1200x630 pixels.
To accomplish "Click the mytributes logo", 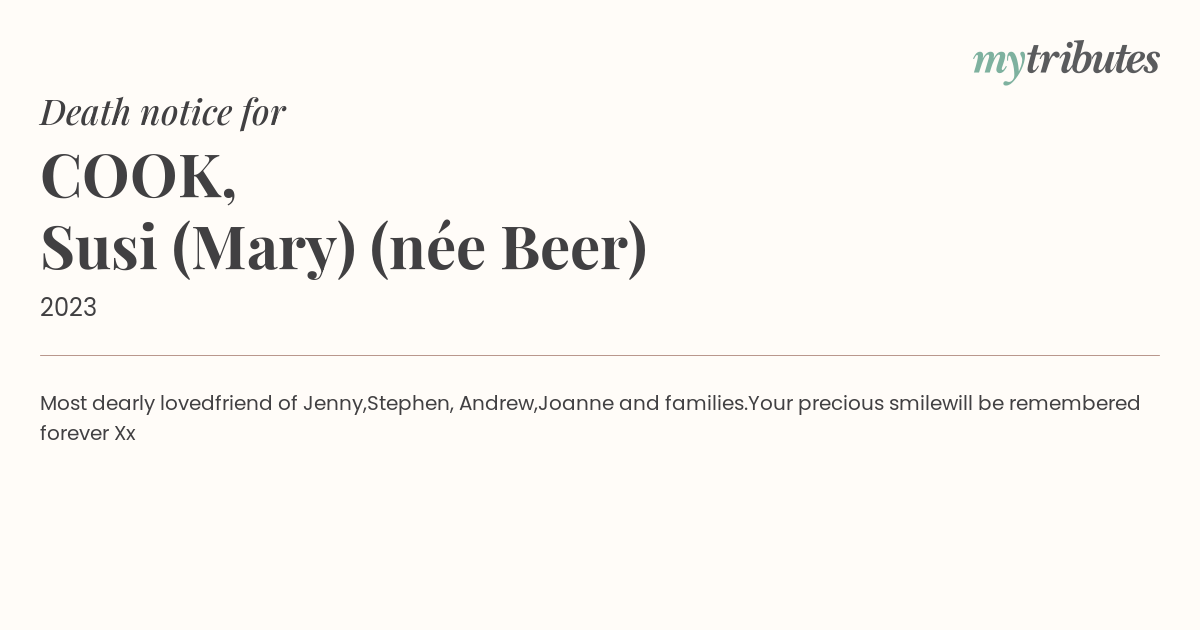I will pos(1066,60).
